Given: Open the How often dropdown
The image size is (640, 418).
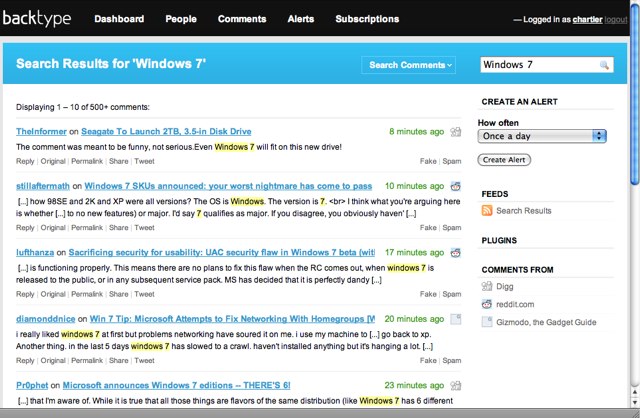Looking at the screenshot, I should pyautogui.click(x=542, y=136).
